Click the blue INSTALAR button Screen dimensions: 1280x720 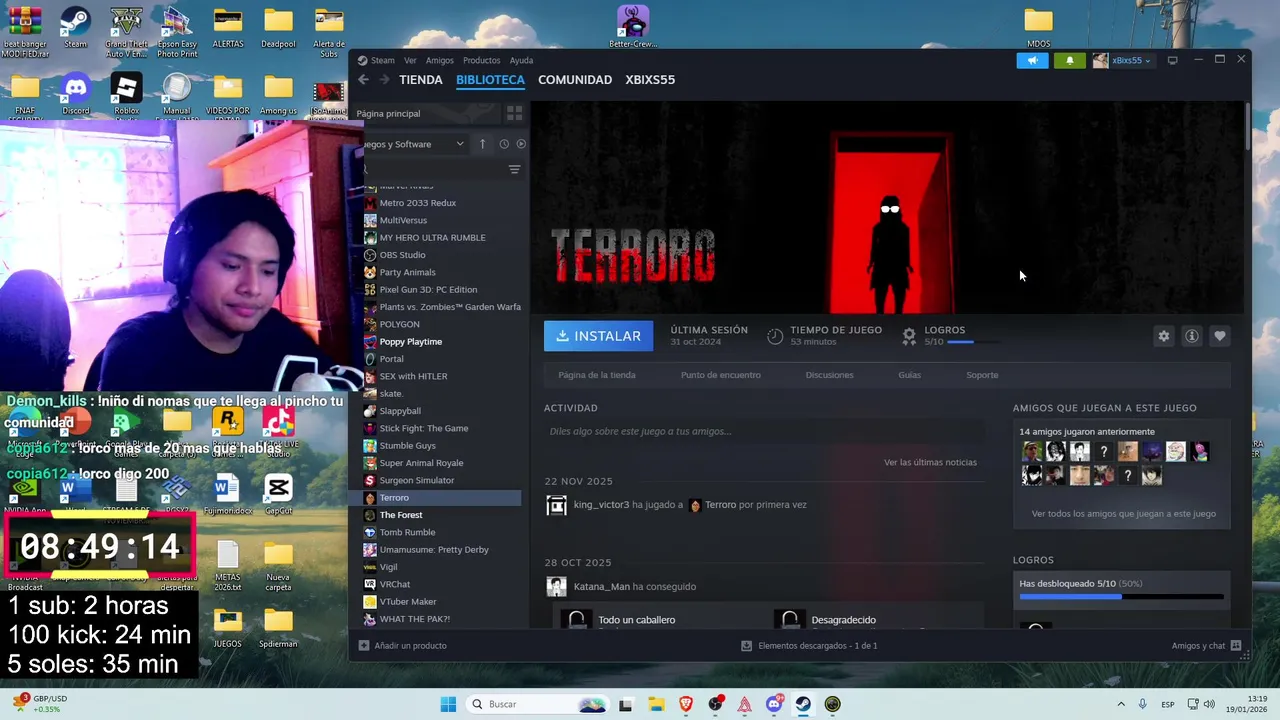coord(598,336)
